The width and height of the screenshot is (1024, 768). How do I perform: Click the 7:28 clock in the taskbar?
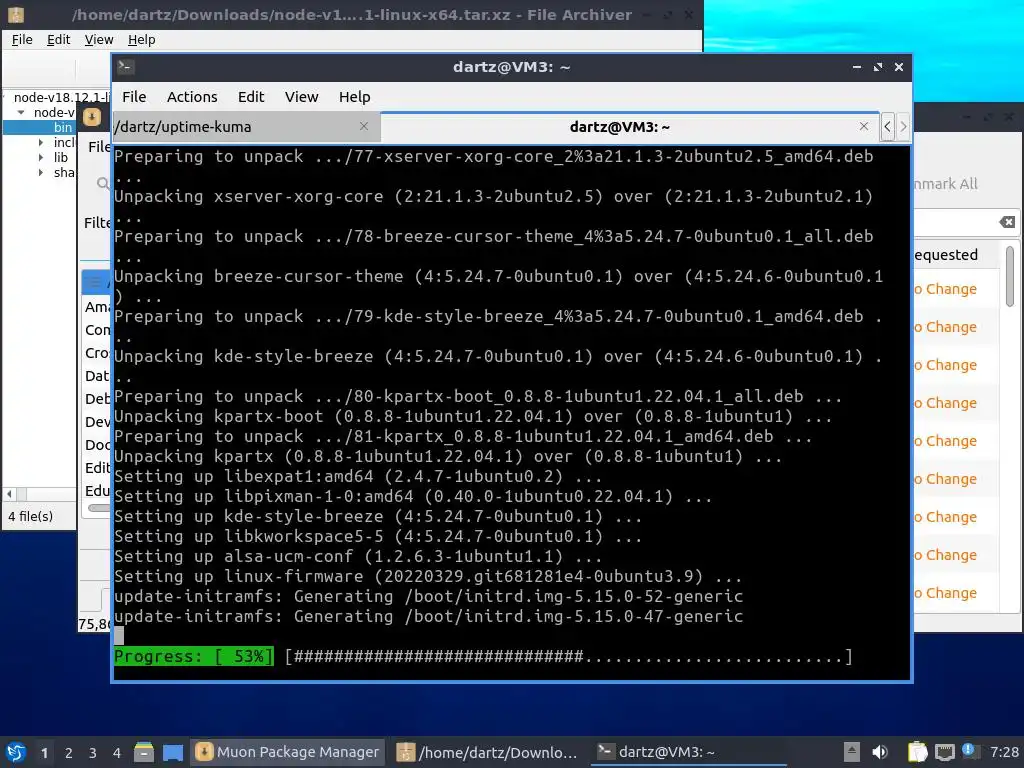[1004, 752]
